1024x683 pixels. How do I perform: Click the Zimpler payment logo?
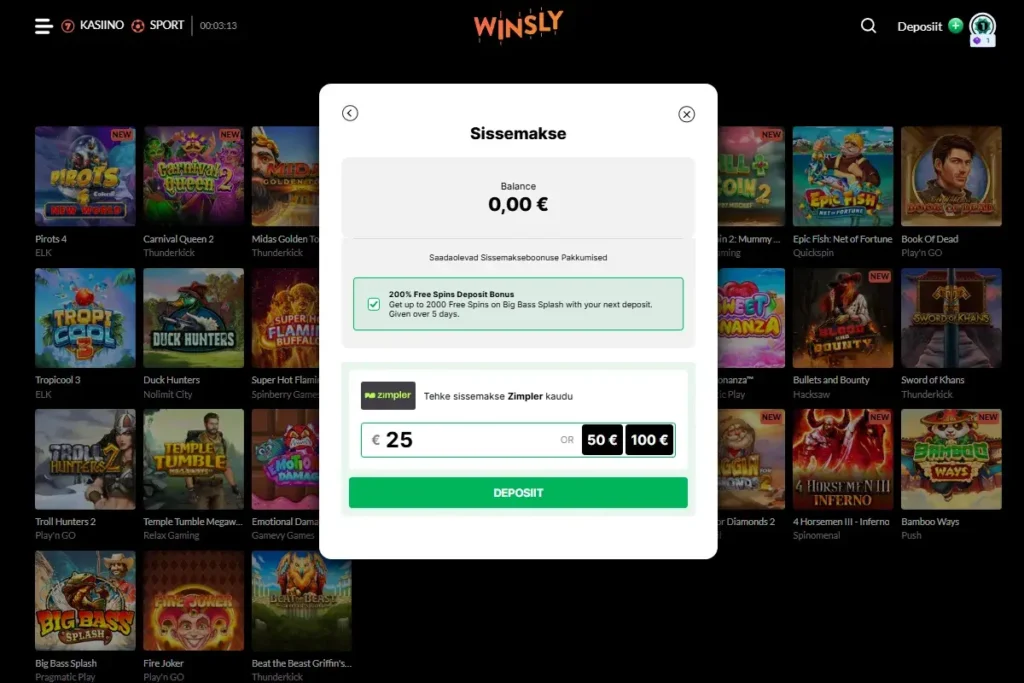pyautogui.click(x=388, y=396)
